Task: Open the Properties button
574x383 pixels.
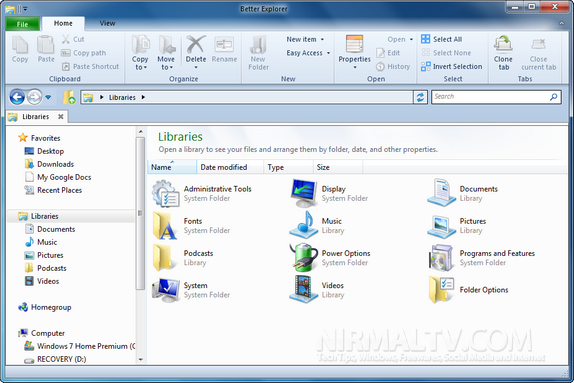Action: (354, 52)
